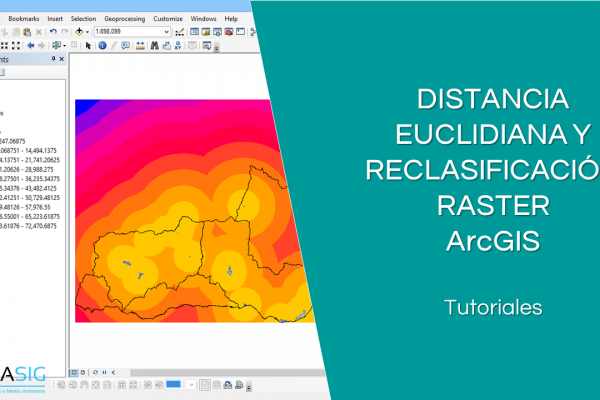Open the Customize menu
The height and width of the screenshot is (400, 600).
[x=167, y=18]
